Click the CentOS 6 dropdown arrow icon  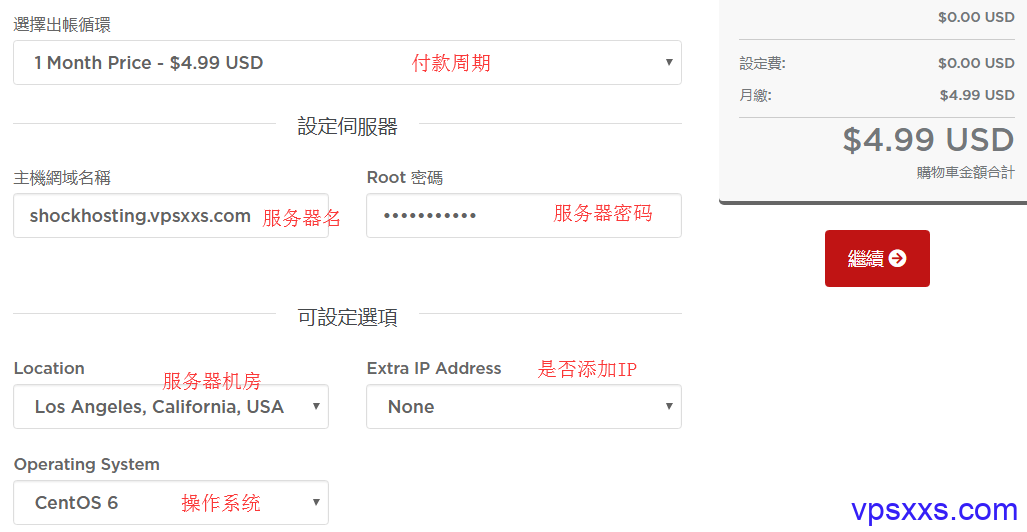(x=316, y=503)
